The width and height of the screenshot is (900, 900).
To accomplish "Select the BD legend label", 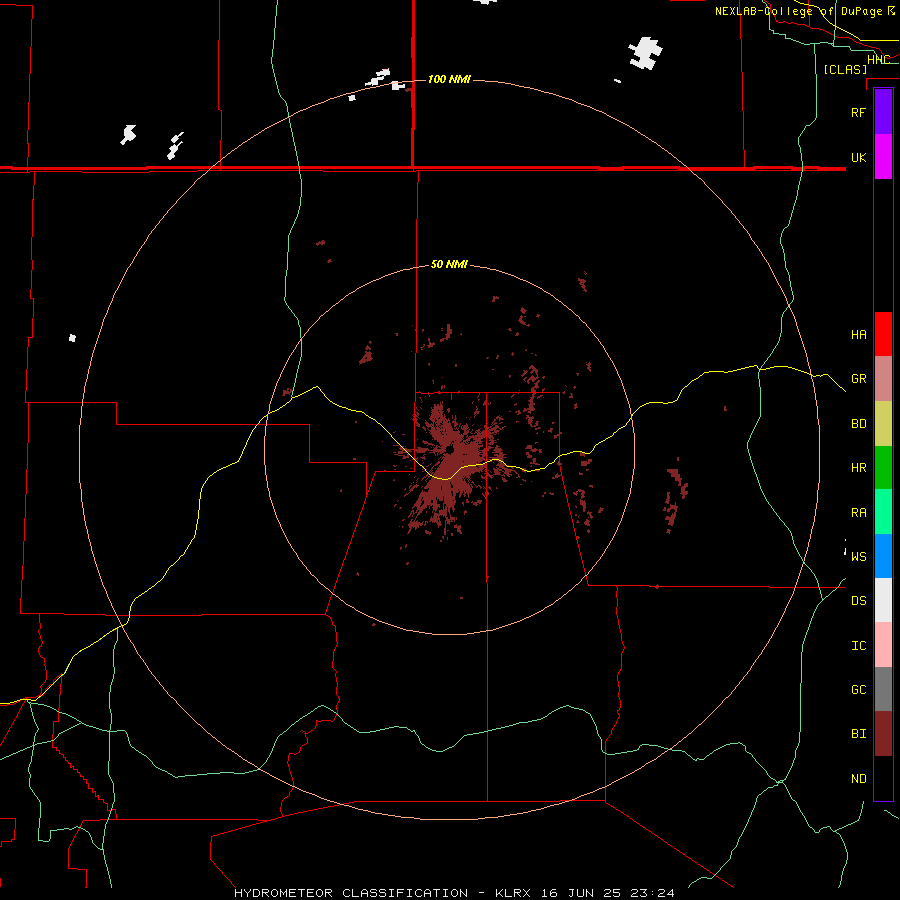I will [x=858, y=424].
